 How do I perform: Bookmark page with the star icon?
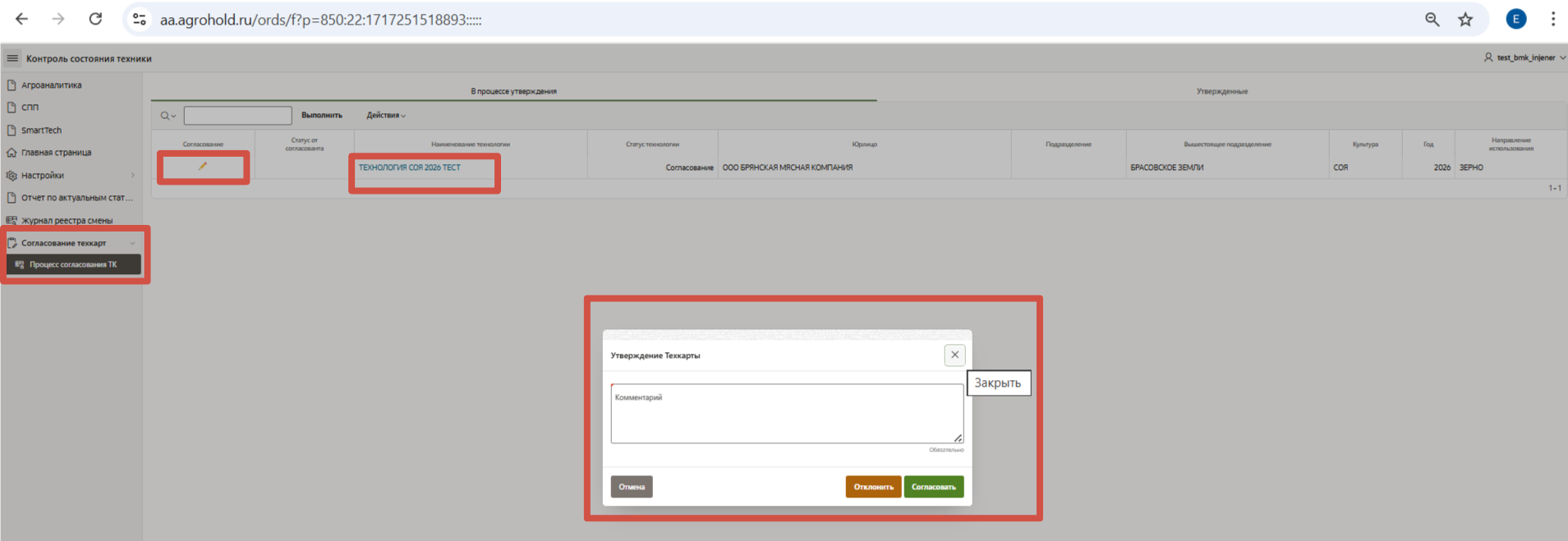coord(1465,20)
